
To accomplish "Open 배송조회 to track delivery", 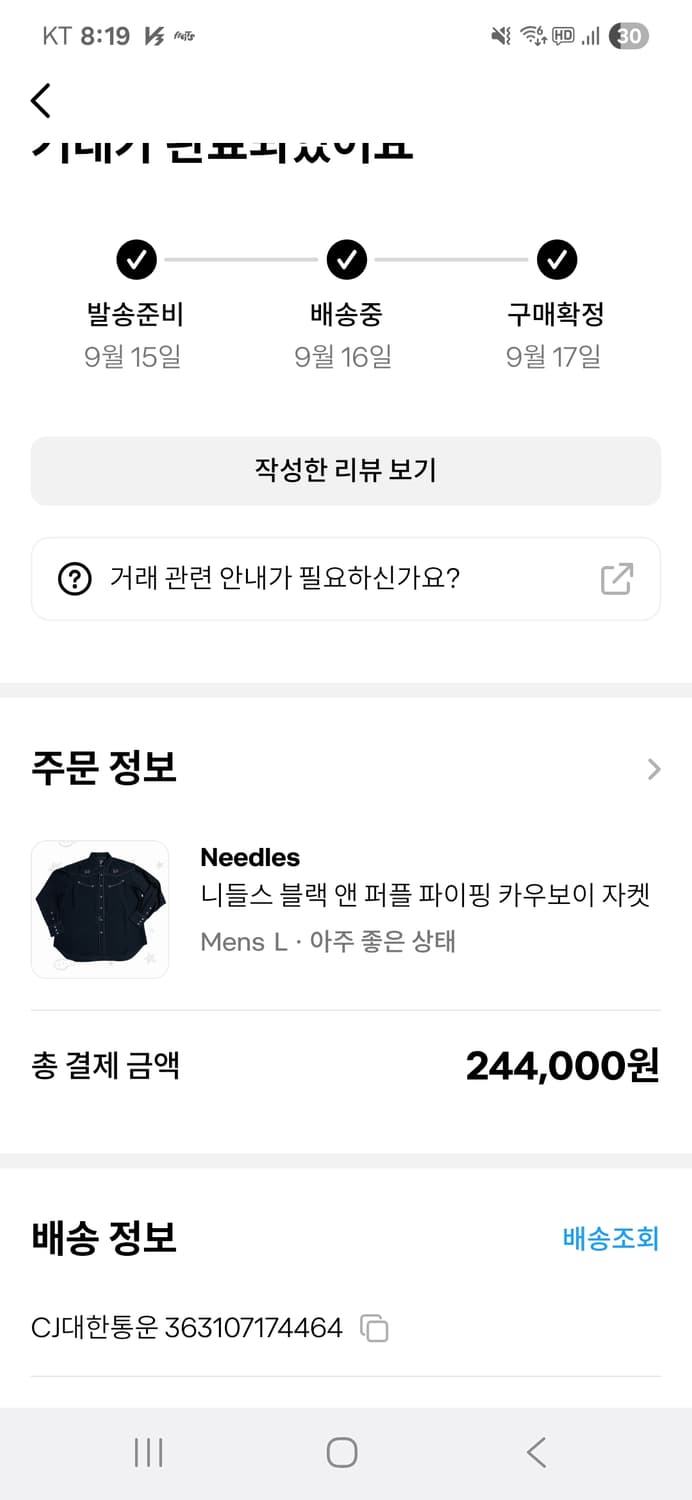I will [x=611, y=1239].
